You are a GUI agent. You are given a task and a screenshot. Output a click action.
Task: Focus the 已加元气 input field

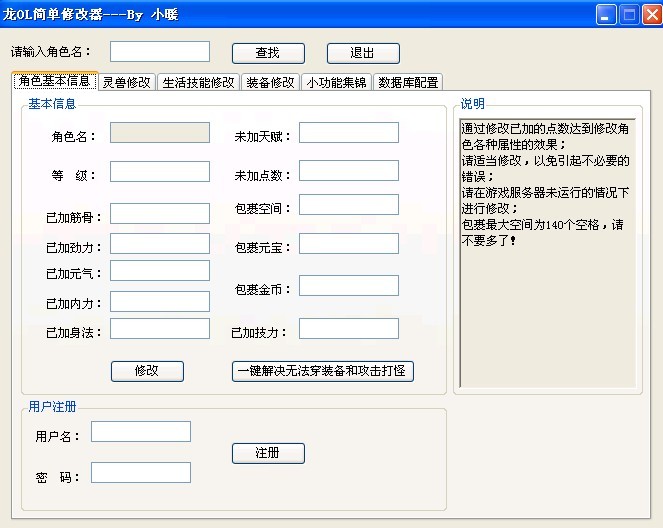[160, 271]
